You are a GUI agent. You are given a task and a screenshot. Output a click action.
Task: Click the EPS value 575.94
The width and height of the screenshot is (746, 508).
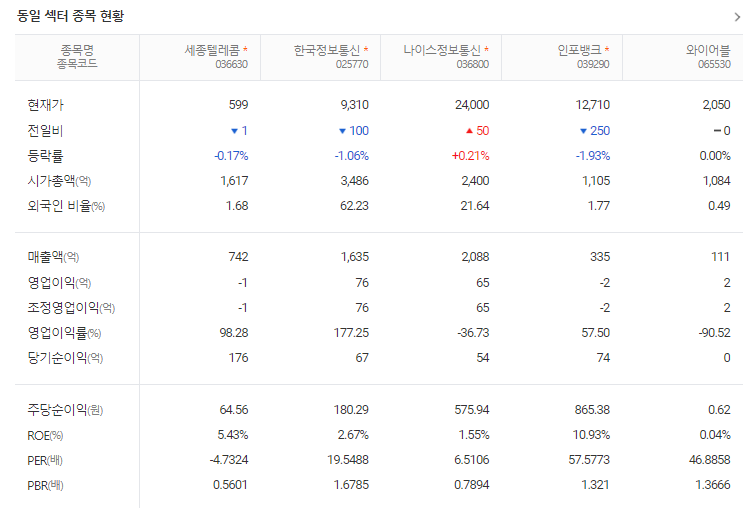(471, 410)
